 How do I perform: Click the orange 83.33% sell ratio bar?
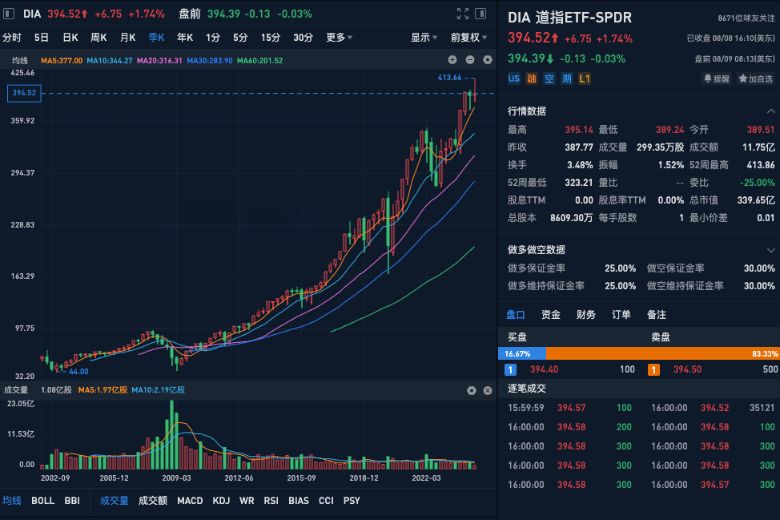[663, 354]
